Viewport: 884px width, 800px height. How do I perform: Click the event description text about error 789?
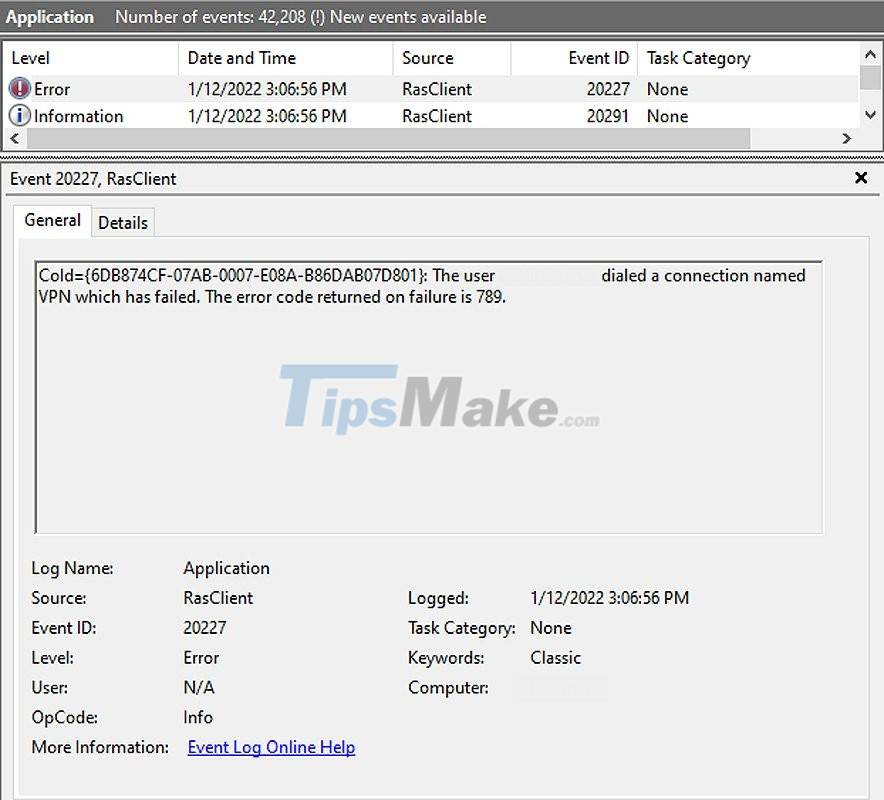pos(422,286)
